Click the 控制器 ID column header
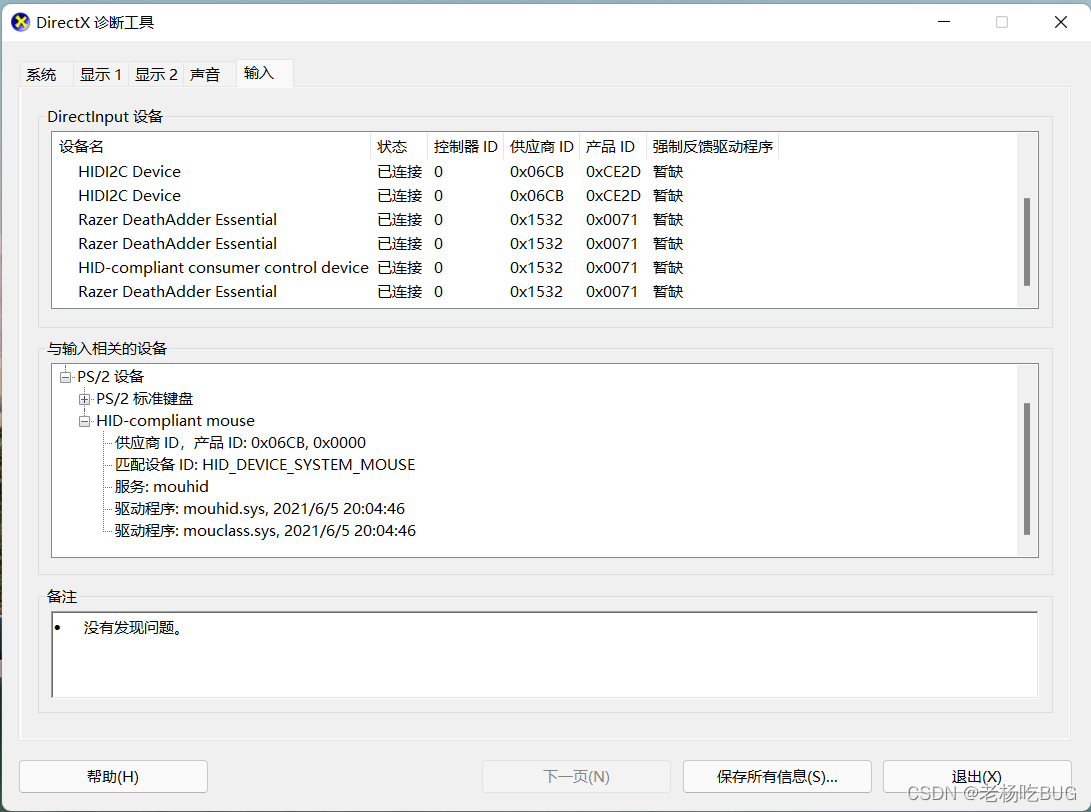The image size is (1091, 812). (465, 147)
